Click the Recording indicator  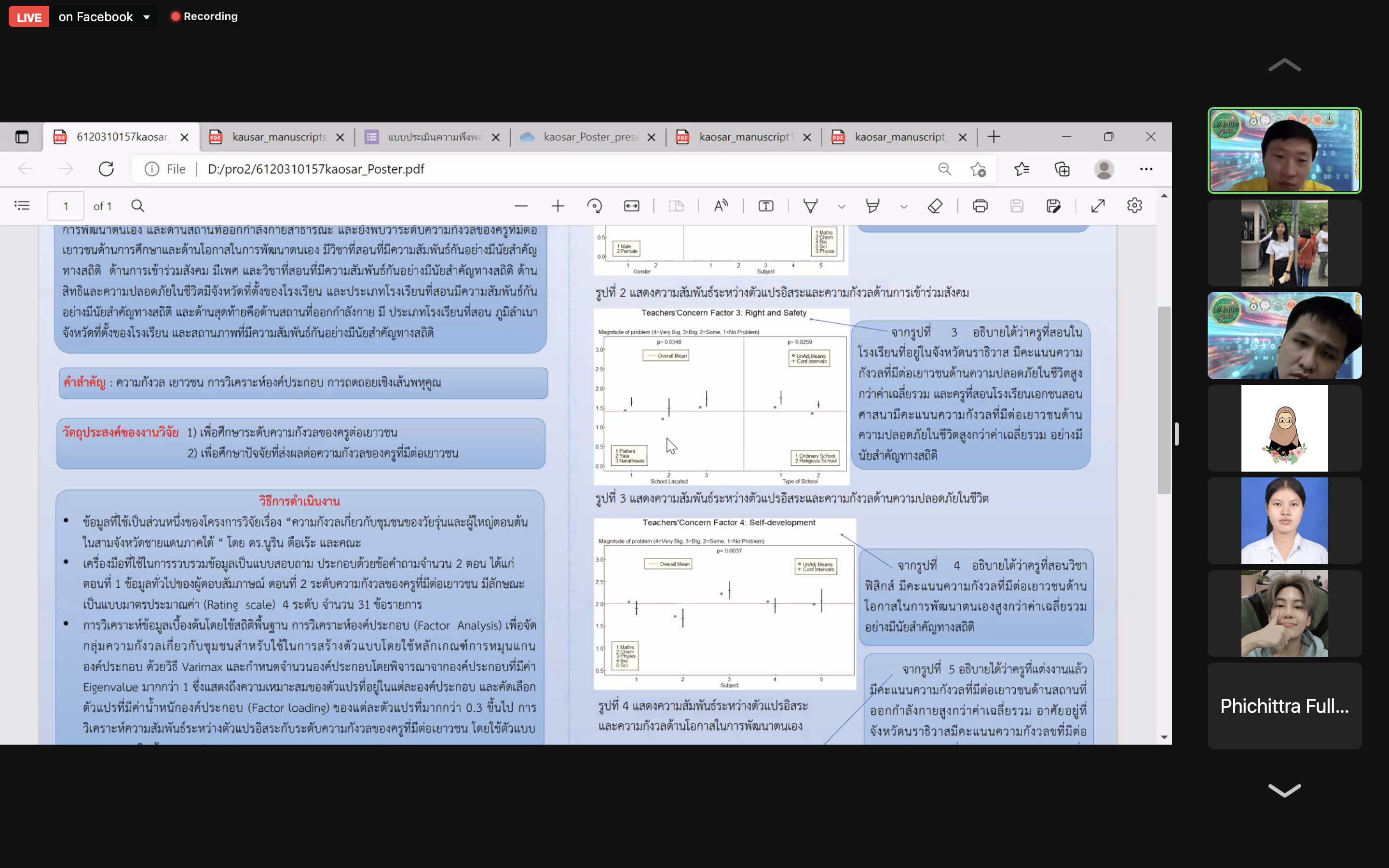click(x=204, y=17)
